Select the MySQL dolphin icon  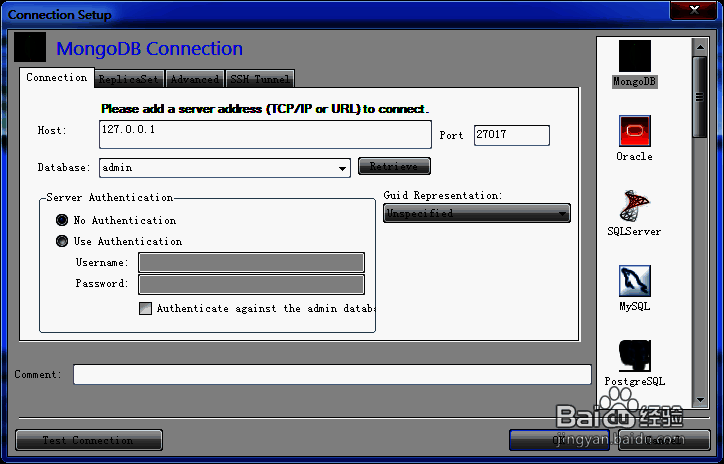point(634,281)
